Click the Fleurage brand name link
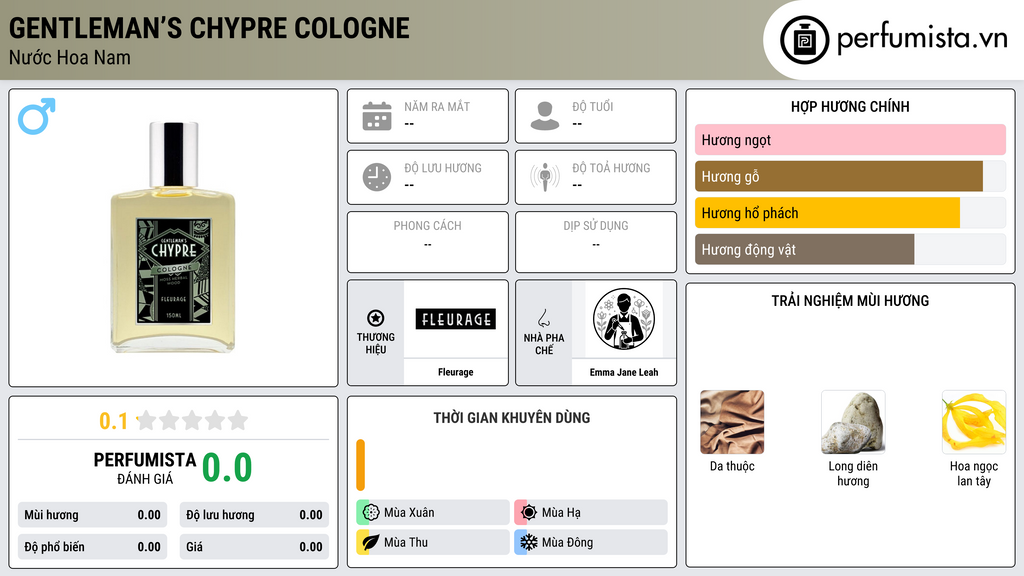 pyautogui.click(x=456, y=372)
